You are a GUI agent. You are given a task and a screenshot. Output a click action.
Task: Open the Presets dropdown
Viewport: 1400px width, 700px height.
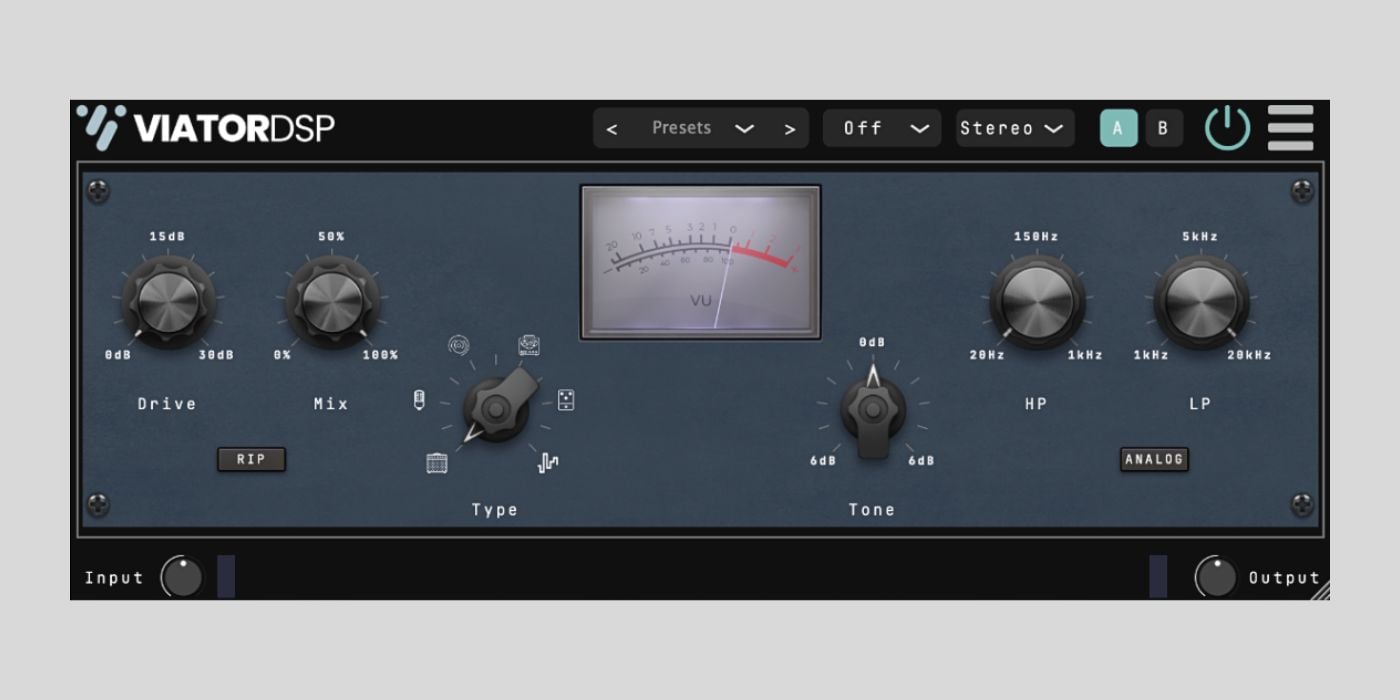(683, 128)
